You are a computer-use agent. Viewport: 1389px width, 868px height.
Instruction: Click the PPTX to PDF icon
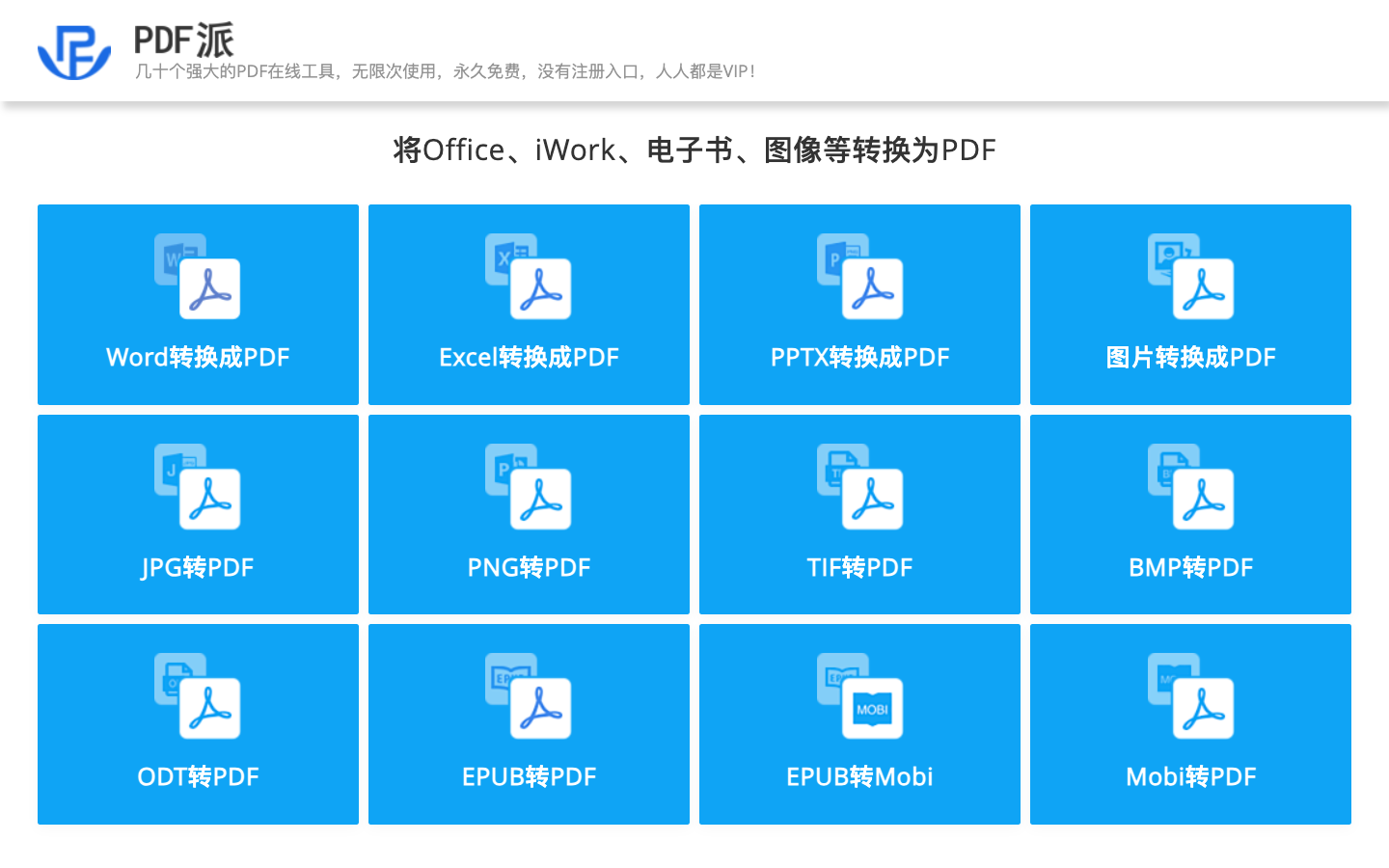pos(859,277)
